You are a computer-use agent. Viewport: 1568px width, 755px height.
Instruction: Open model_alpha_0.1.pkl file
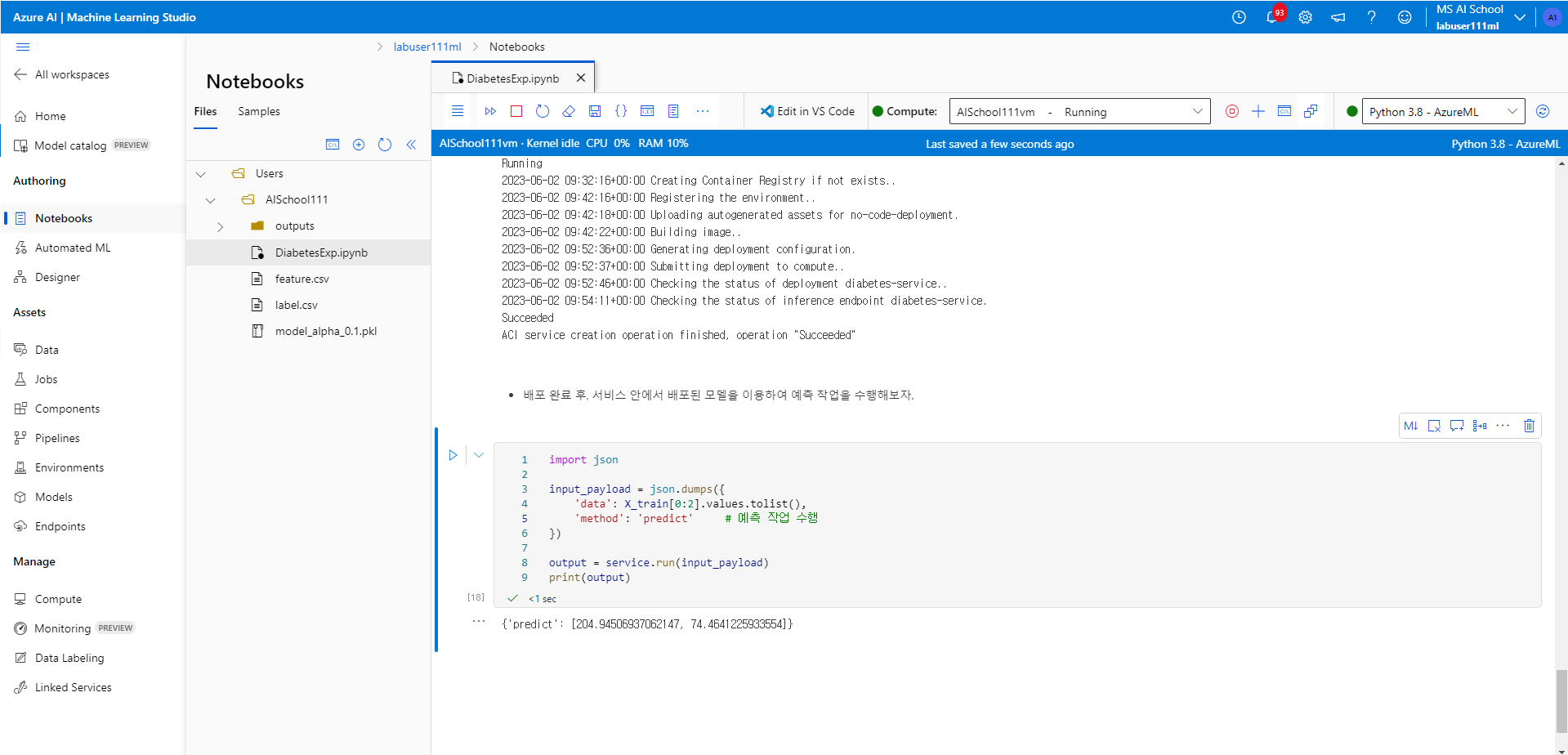click(325, 331)
